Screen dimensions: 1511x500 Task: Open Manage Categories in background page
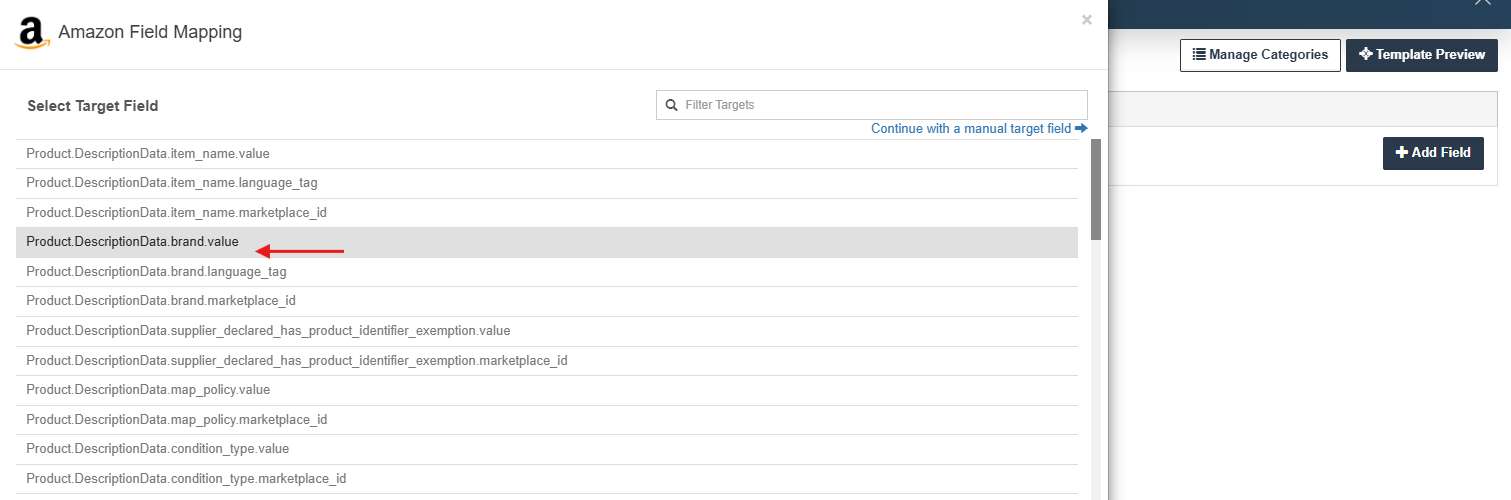point(1260,55)
